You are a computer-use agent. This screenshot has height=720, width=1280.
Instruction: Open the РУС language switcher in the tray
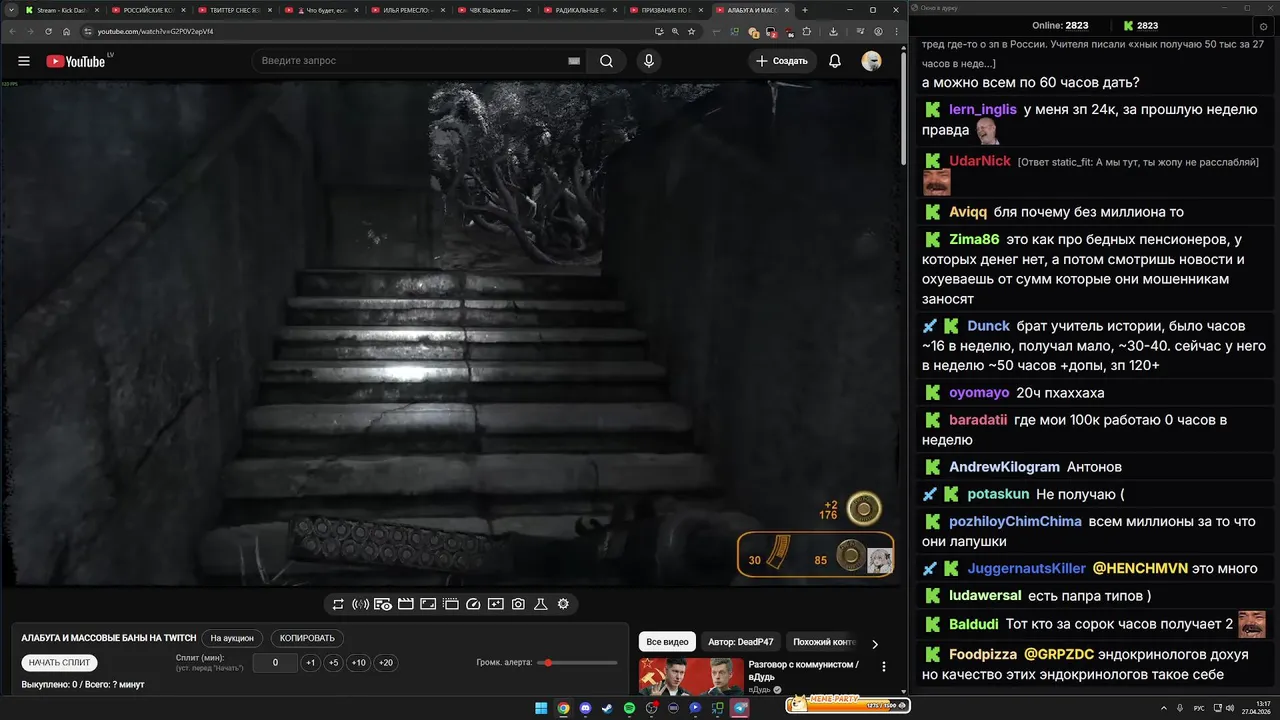point(1199,708)
